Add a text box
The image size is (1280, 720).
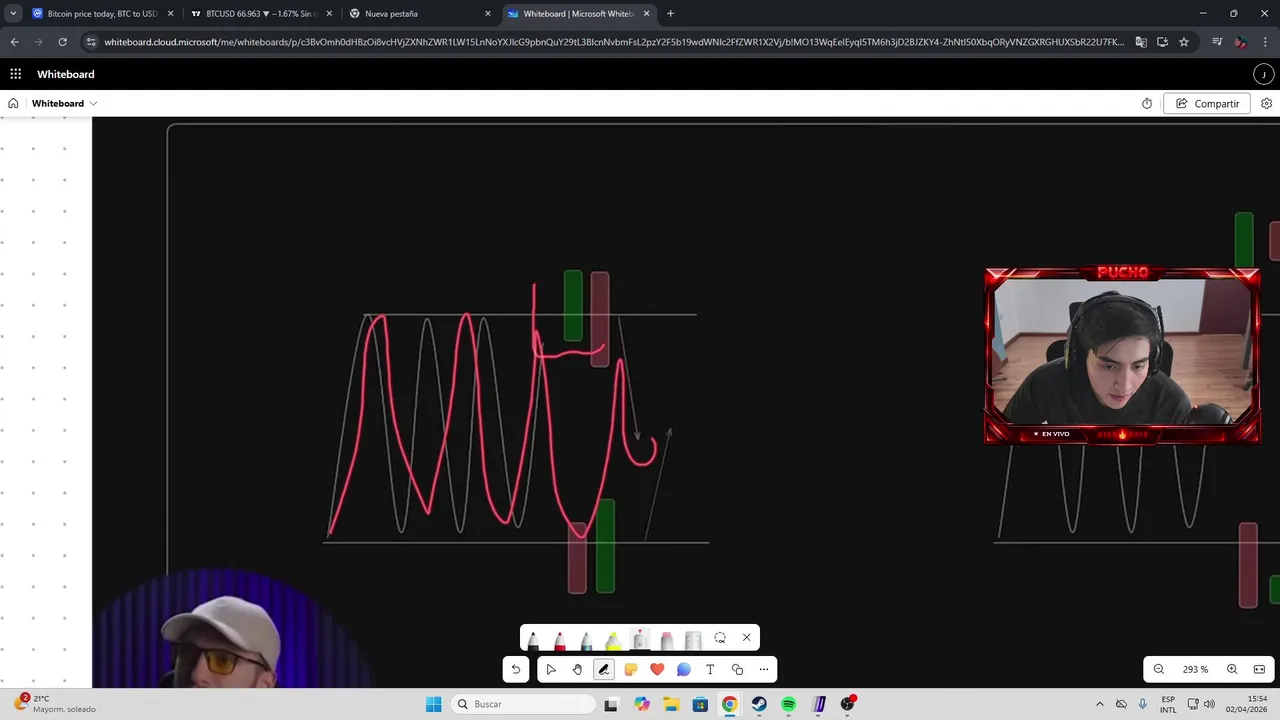click(x=710, y=669)
